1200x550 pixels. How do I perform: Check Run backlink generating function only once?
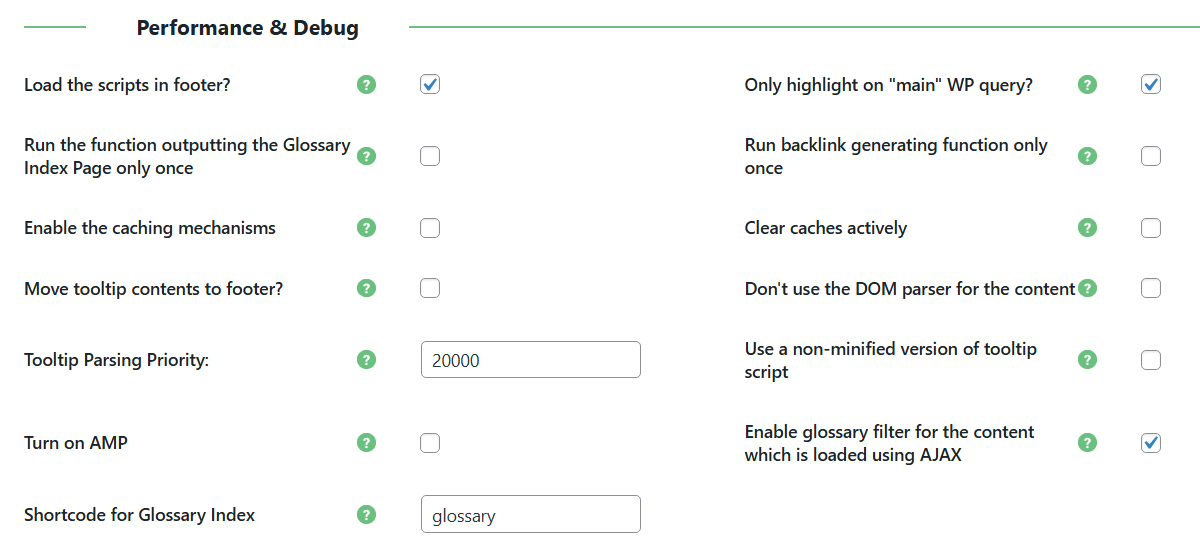1151,156
